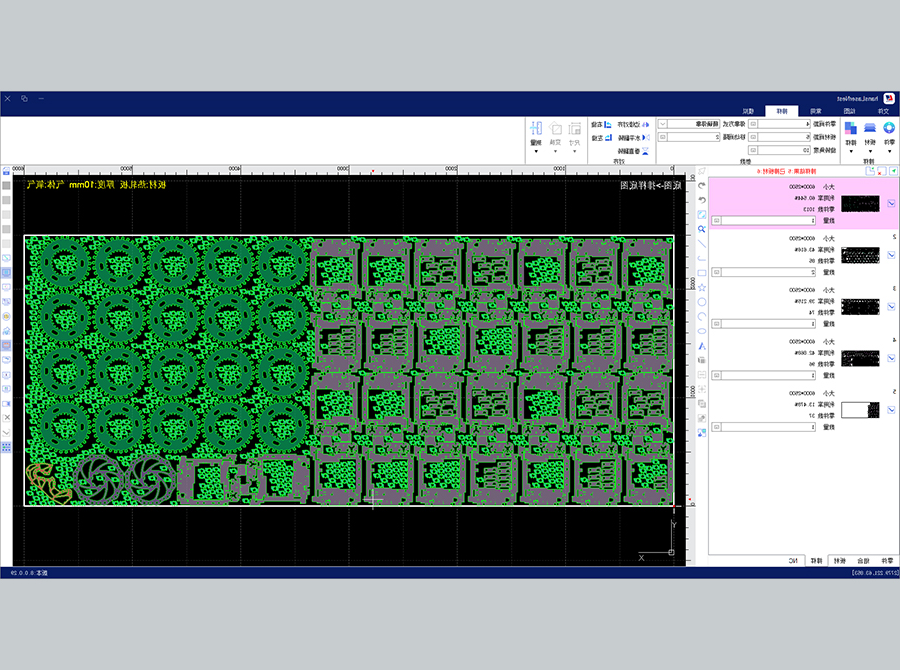Switch to the 常用 ribbon tab
Image resolution: width=900 pixels, height=670 pixels.
[816, 111]
